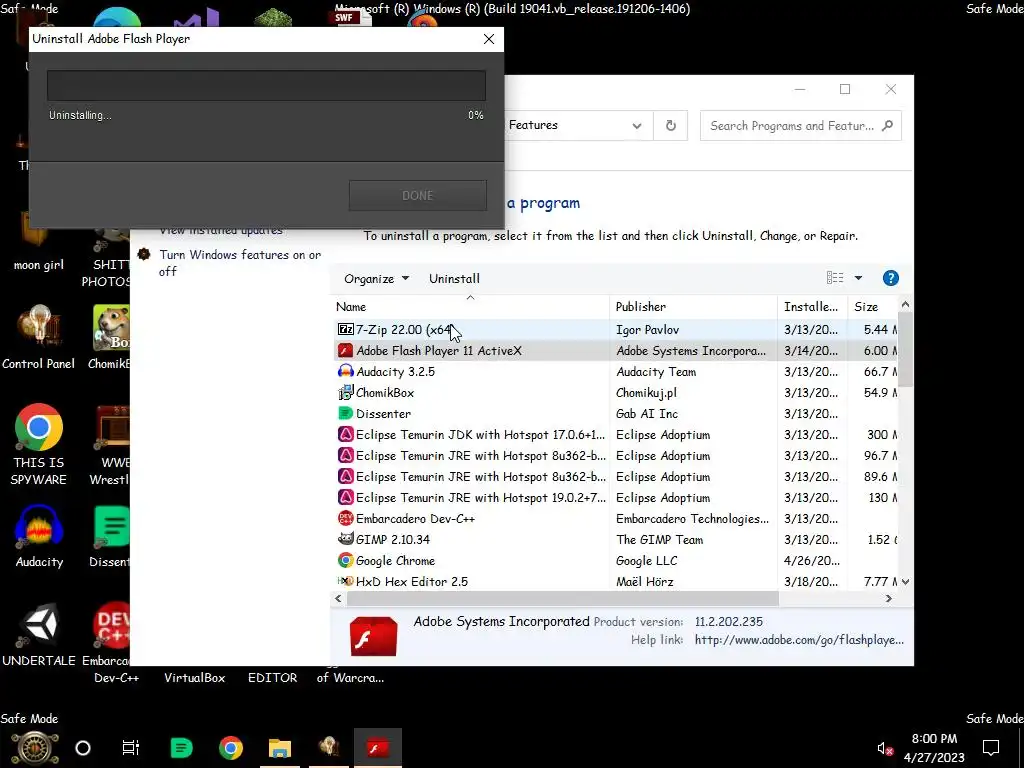Click the muted volume tray icon
1024x768 pixels.
click(x=885, y=748)
